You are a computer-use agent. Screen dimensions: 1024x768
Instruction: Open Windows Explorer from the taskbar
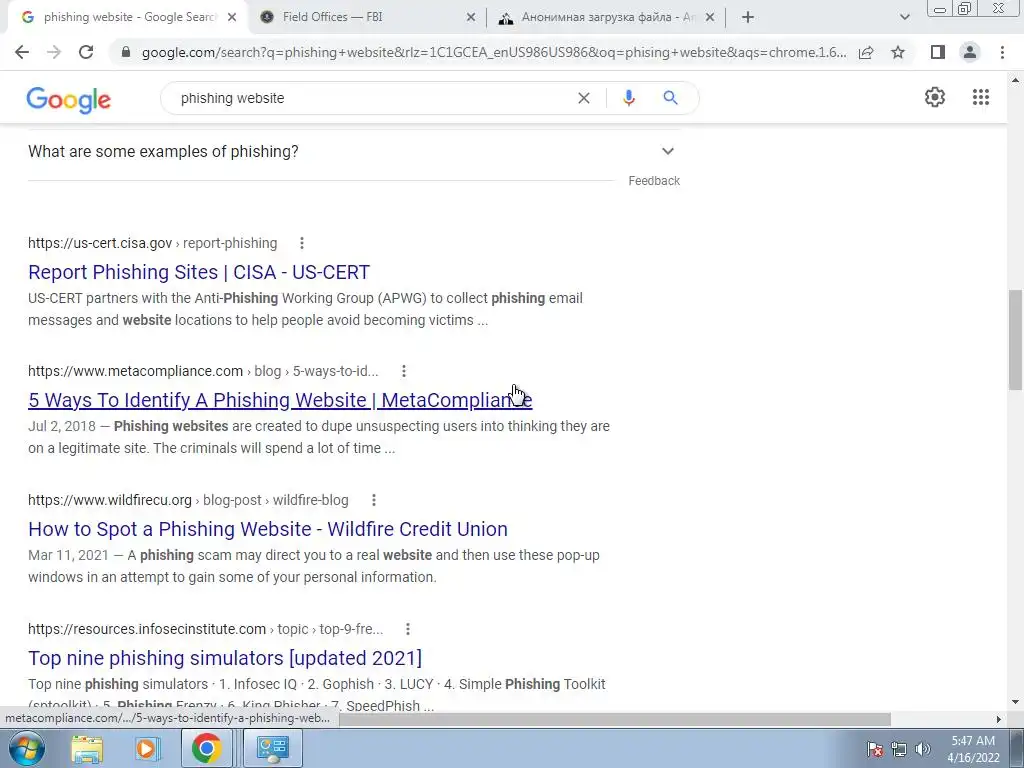87,748
